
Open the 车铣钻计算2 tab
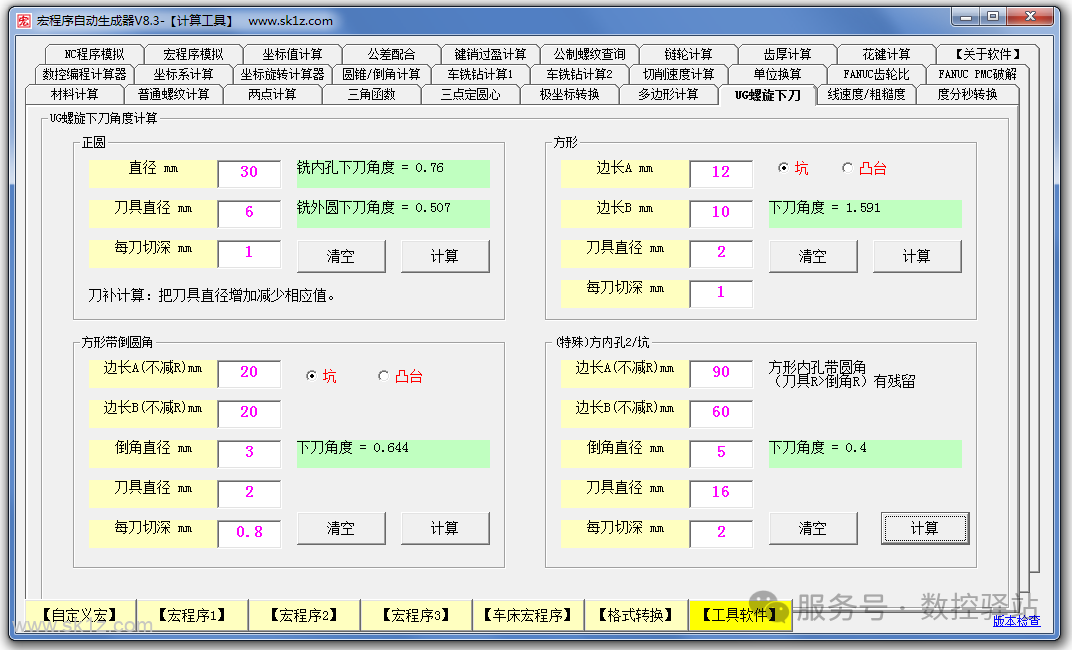[580, 74]
